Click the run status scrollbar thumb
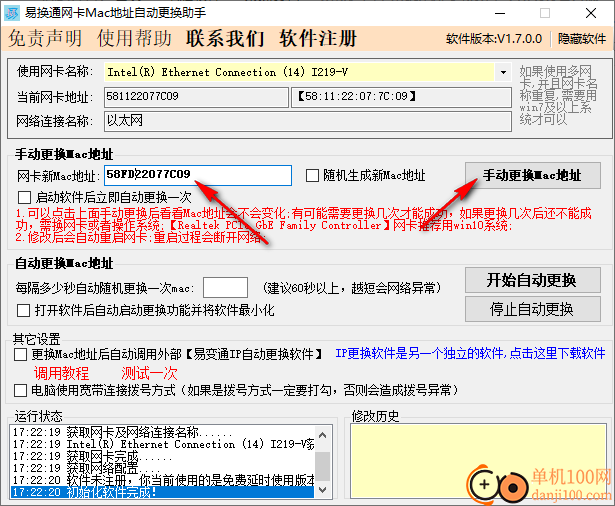 (x=322, y=466)
